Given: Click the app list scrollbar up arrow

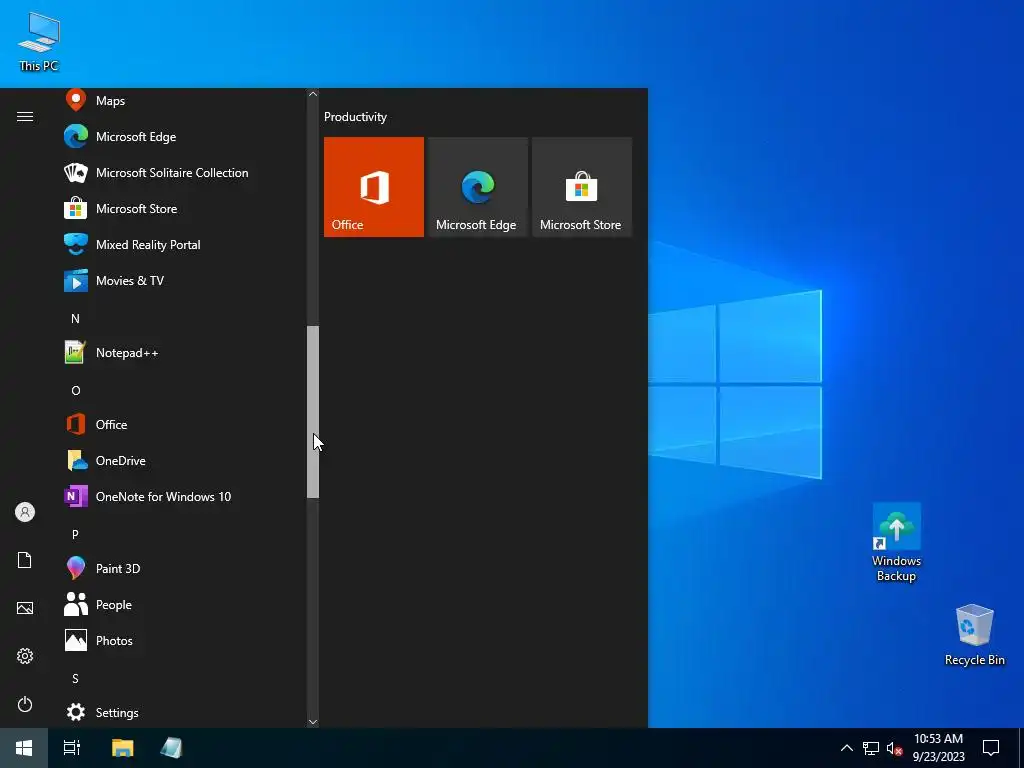Looking at the screenshot, I should (x=313, y=94).
